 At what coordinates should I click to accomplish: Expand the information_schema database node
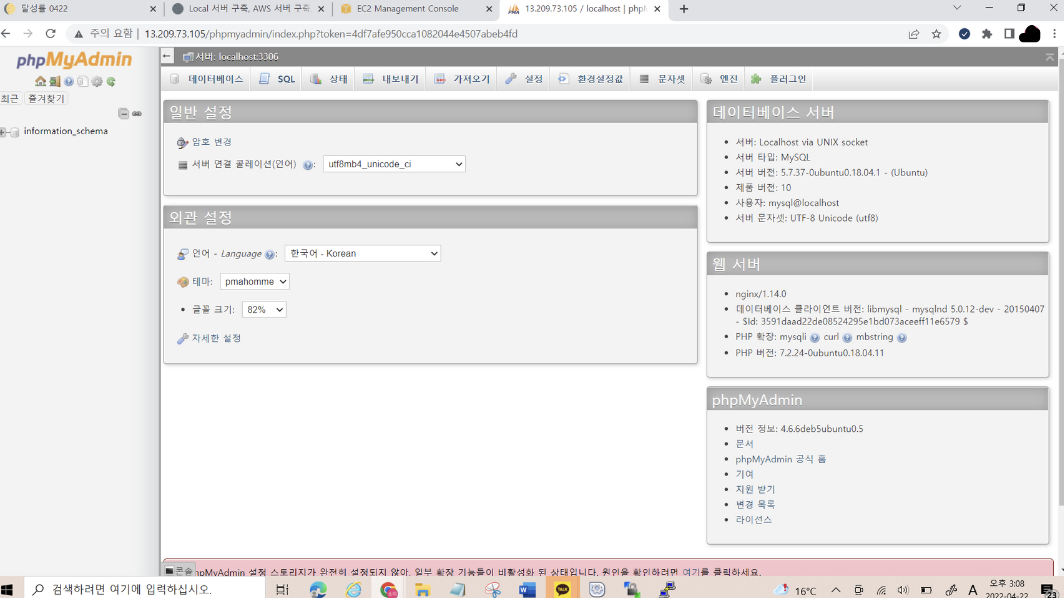pos(4,132)
